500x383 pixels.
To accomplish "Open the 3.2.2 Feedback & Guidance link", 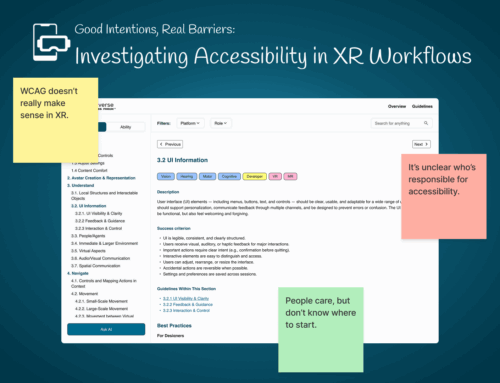I will (188, 305).
